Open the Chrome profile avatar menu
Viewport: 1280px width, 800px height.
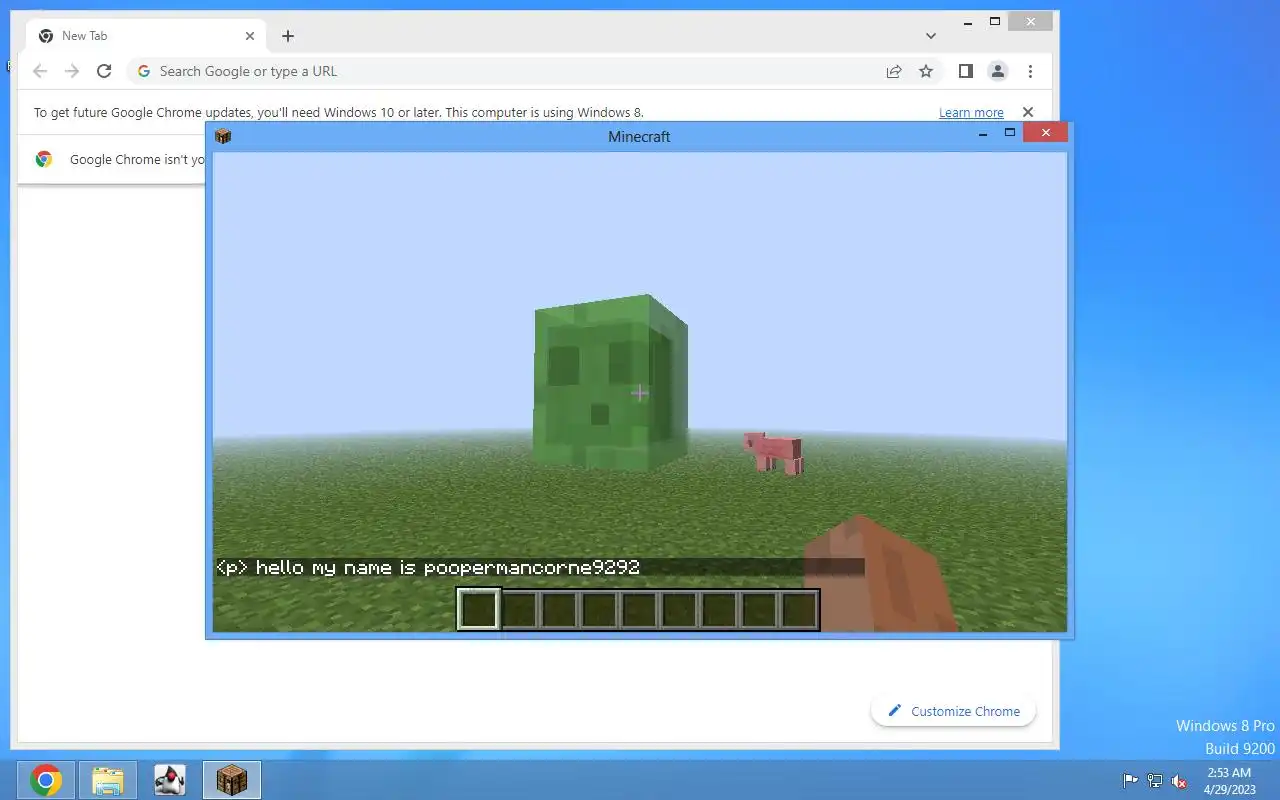click(998, 71)
